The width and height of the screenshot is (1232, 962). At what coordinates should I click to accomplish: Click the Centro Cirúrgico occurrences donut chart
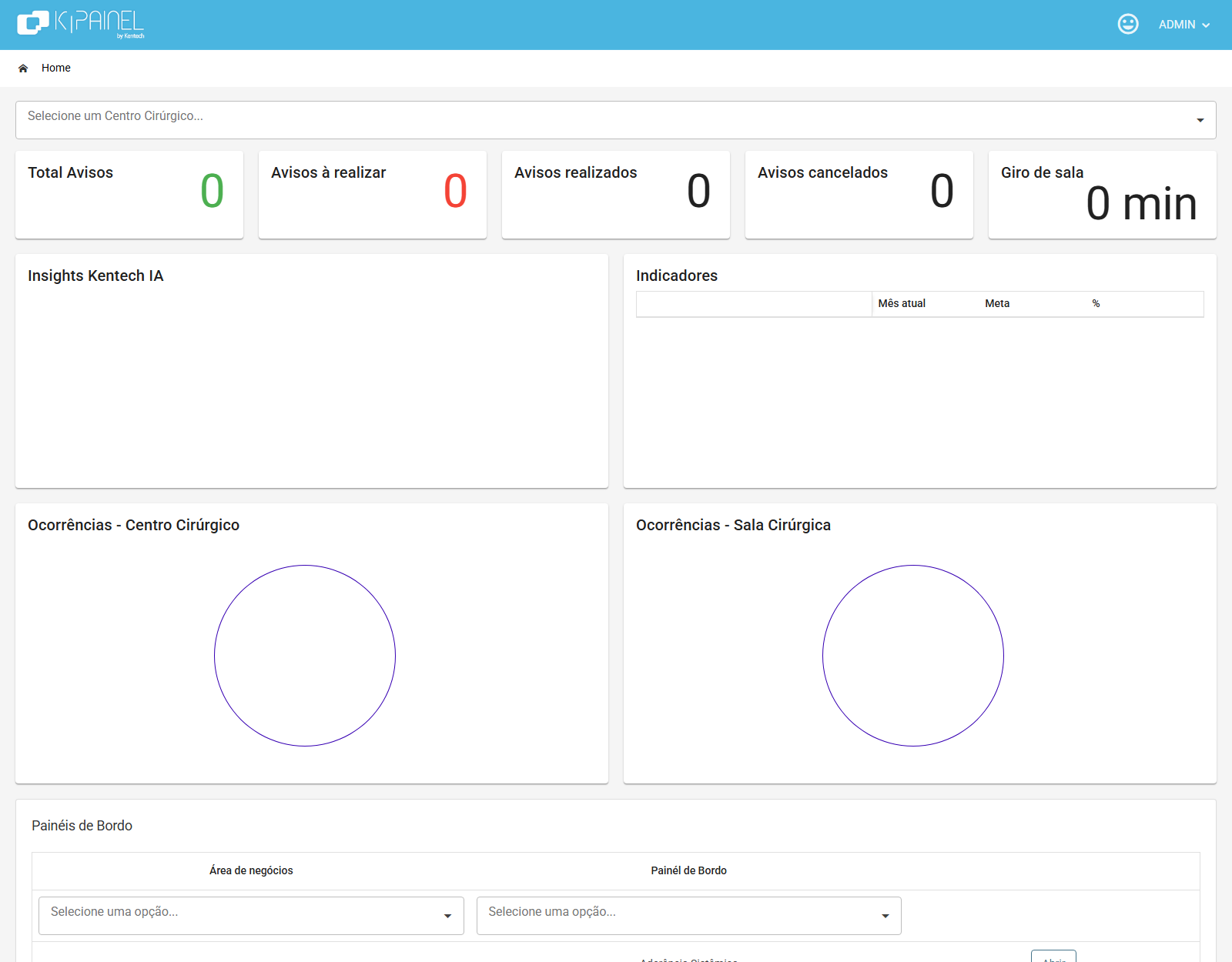click(305, 656)
